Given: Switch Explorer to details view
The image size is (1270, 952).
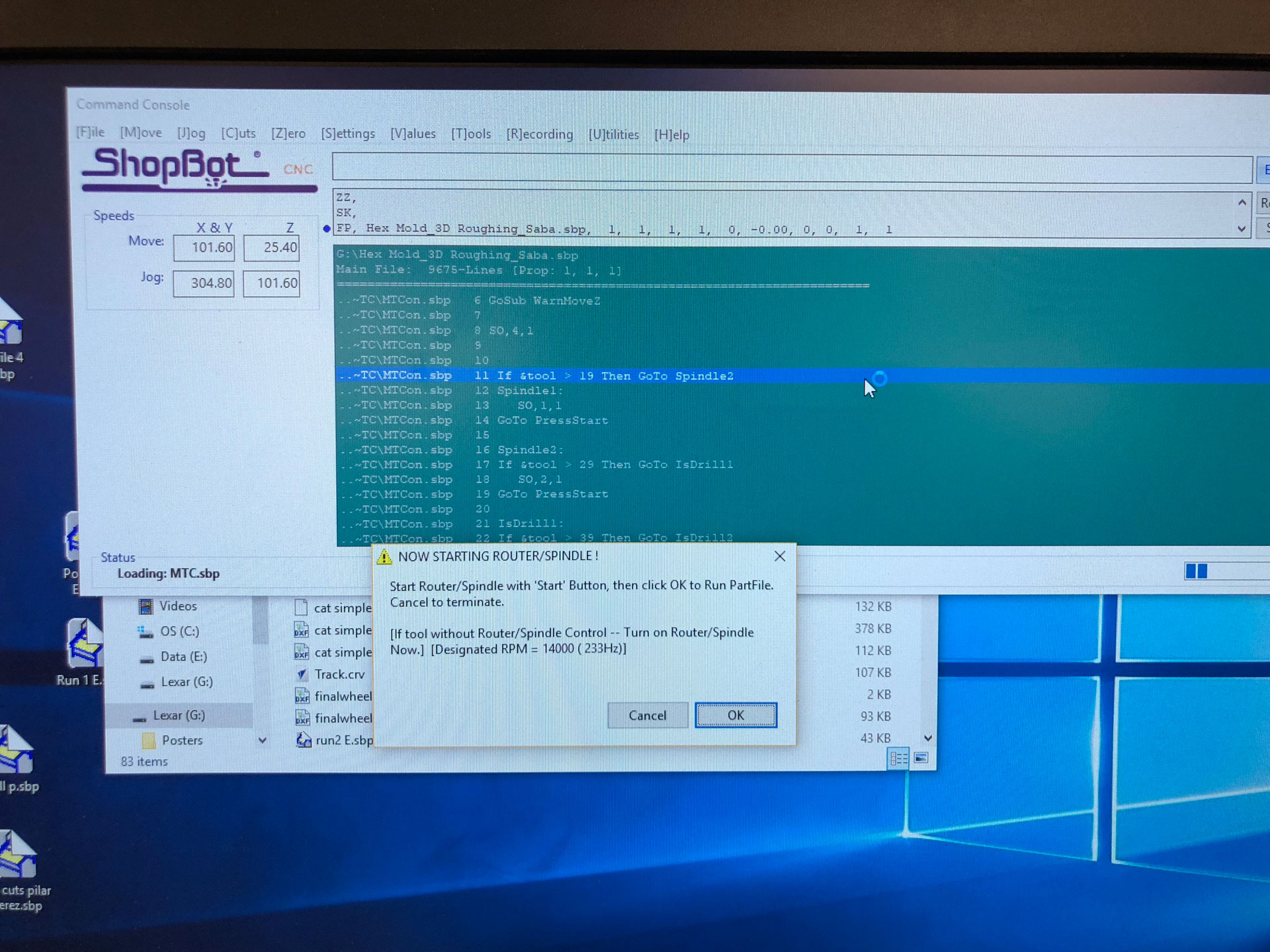Looking at the screenshot, I should click(x=898, y=758).
